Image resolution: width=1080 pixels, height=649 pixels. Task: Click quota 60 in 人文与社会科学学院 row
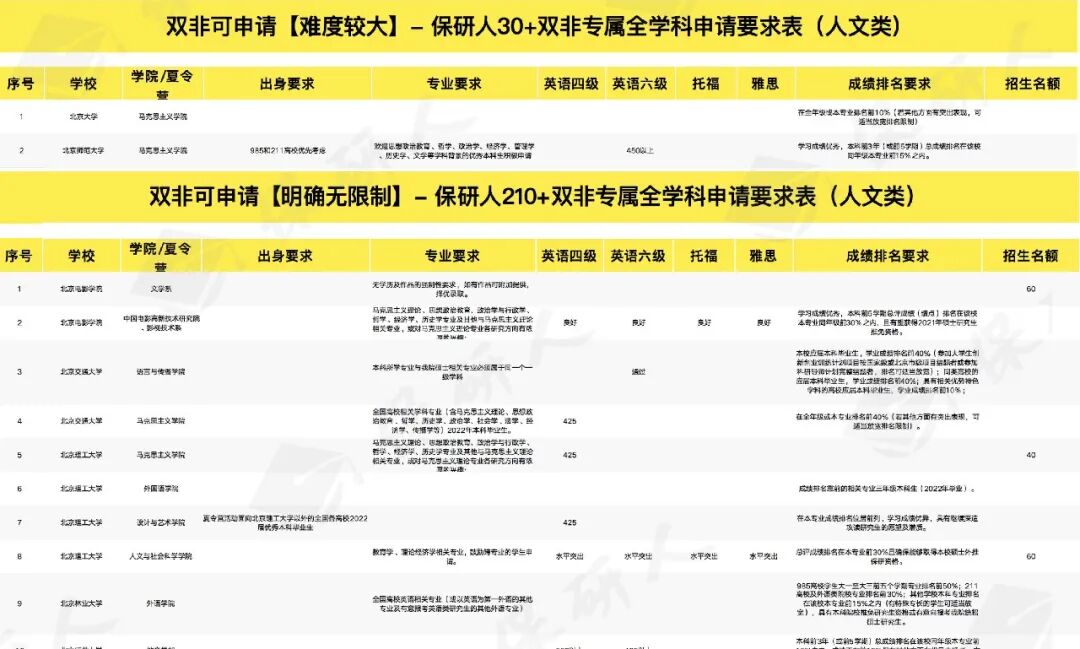coord(1030,556)
